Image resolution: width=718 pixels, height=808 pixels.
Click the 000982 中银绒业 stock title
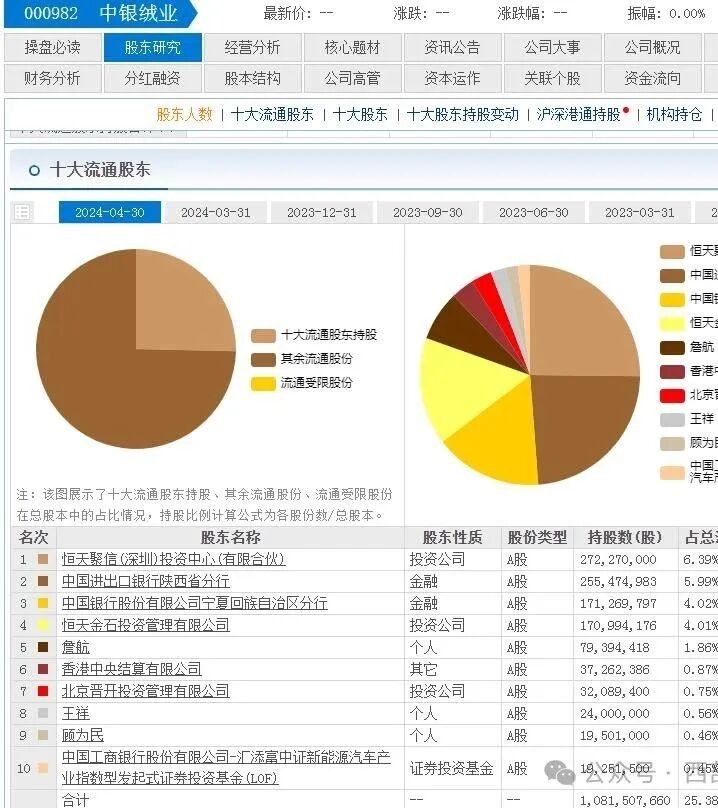point(101,13)
